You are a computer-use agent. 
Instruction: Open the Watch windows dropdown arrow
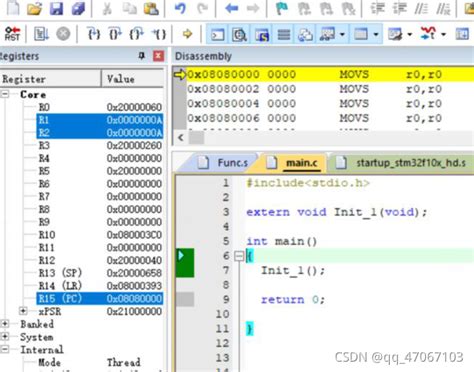click(342, 34)
